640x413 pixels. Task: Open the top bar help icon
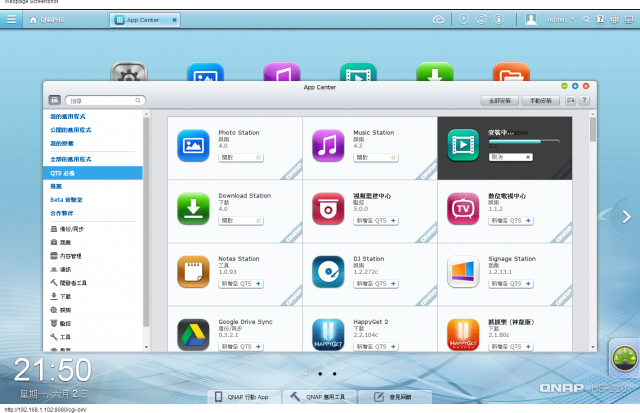tap(600, 19)
